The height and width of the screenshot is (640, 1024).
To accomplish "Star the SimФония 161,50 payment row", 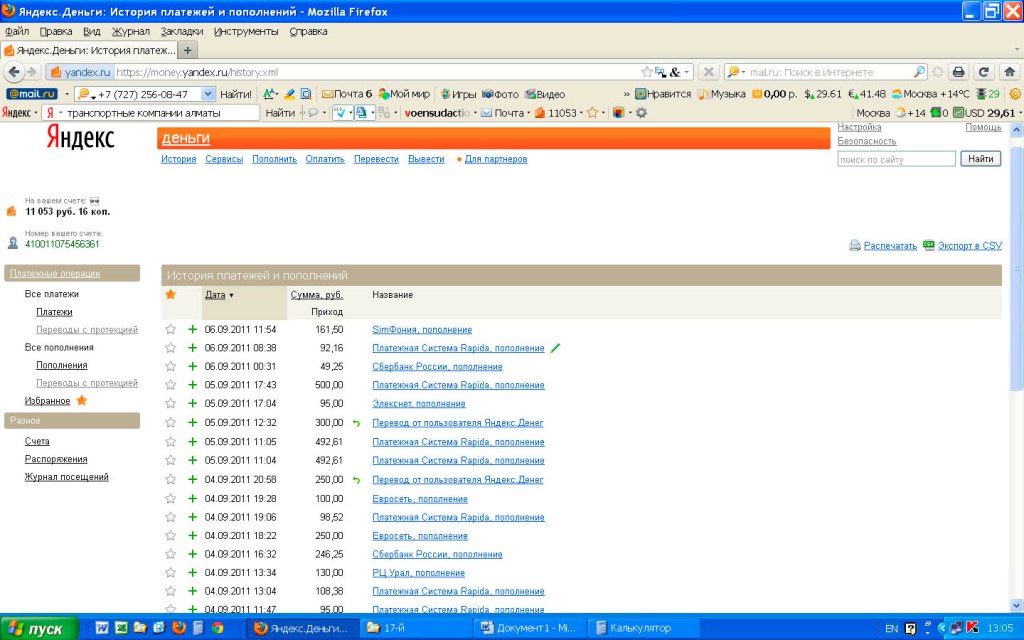I will coord(170,330).
